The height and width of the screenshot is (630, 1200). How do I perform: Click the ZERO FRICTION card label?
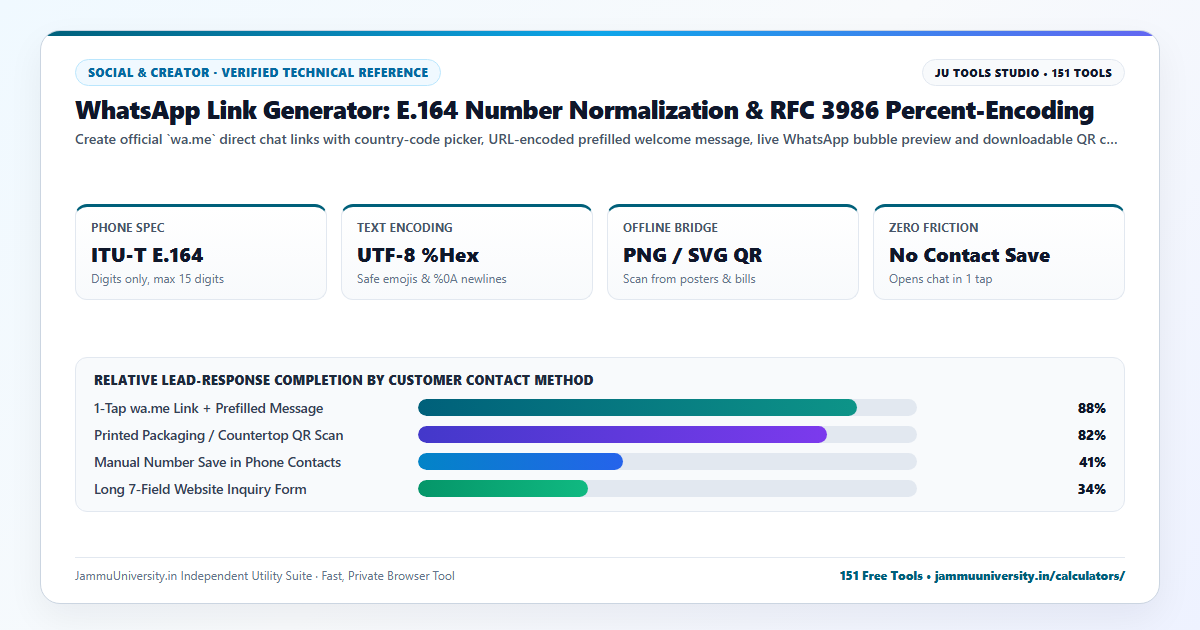(x=934, y=228)
